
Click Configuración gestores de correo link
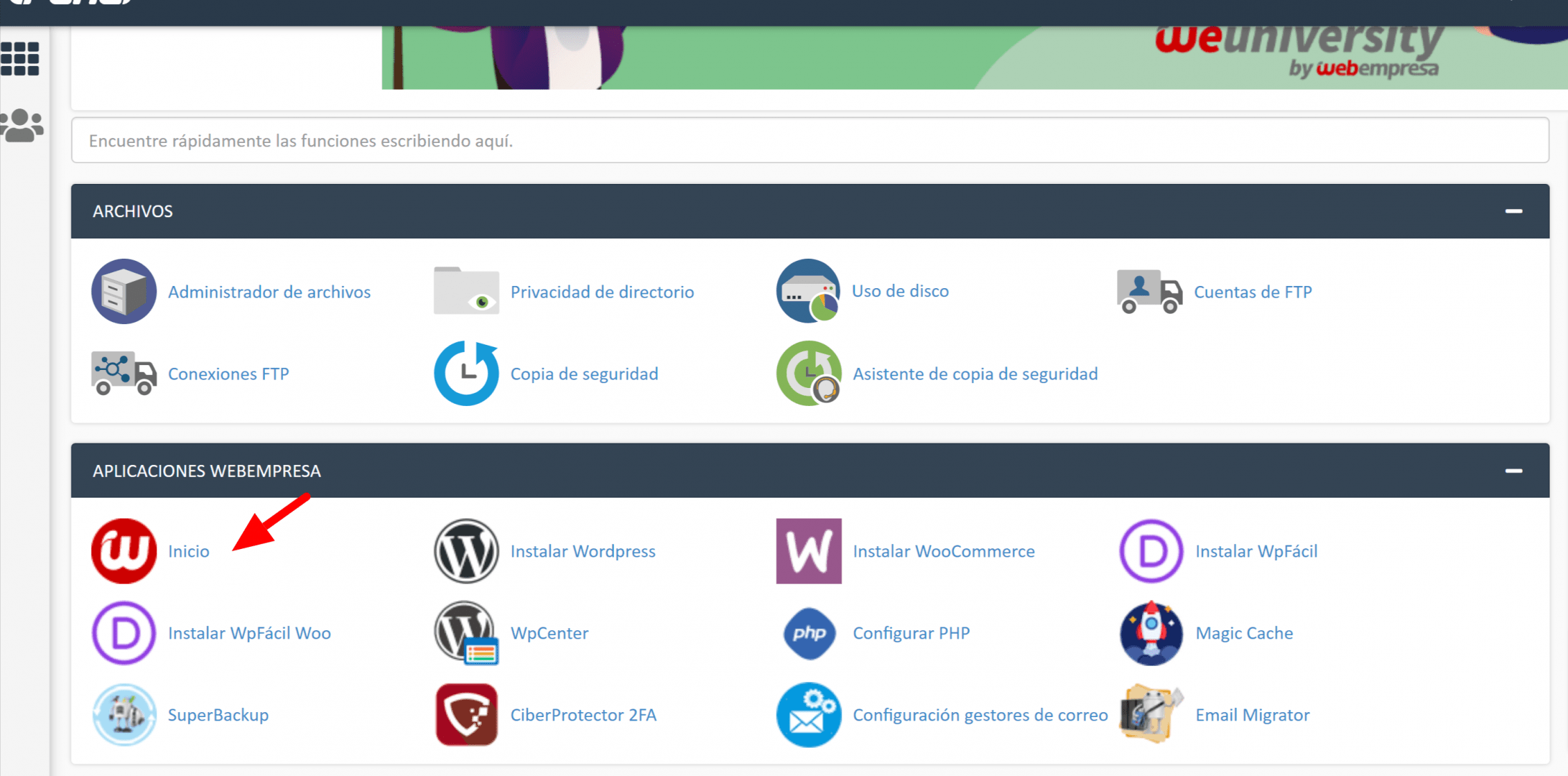[980, 715]
